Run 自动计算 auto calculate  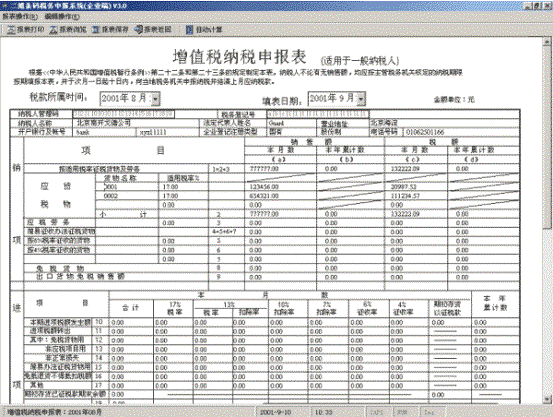point(204,30)
